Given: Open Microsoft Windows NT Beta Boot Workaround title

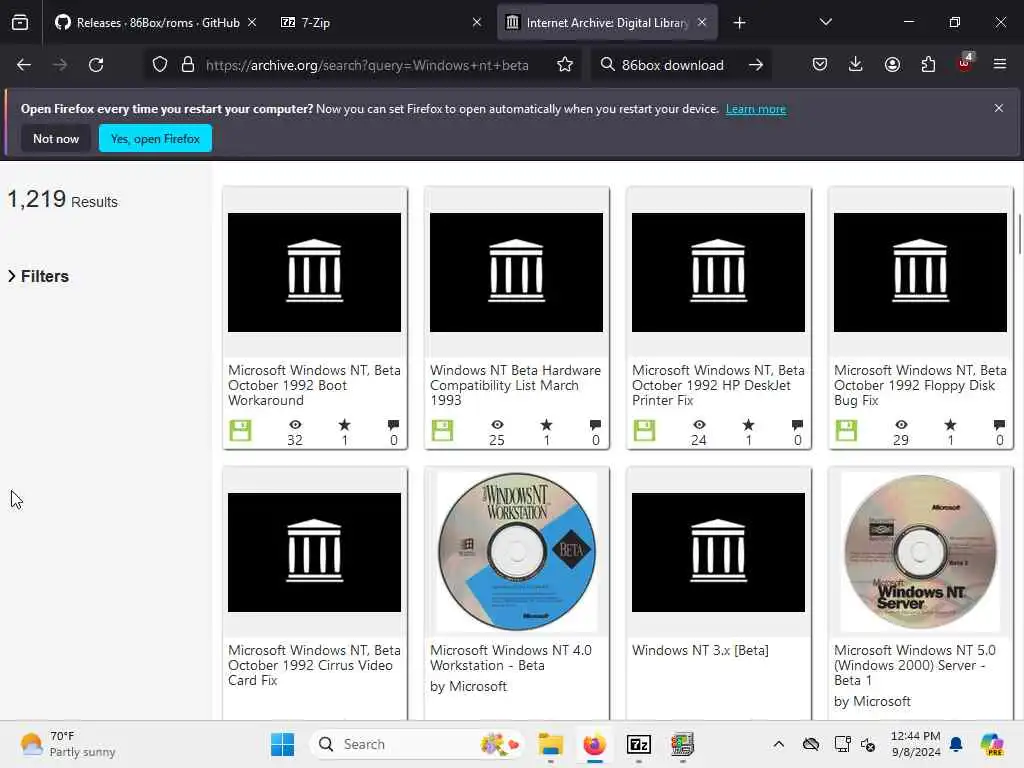Looking at the screenshot, I should tap(314, 385).
